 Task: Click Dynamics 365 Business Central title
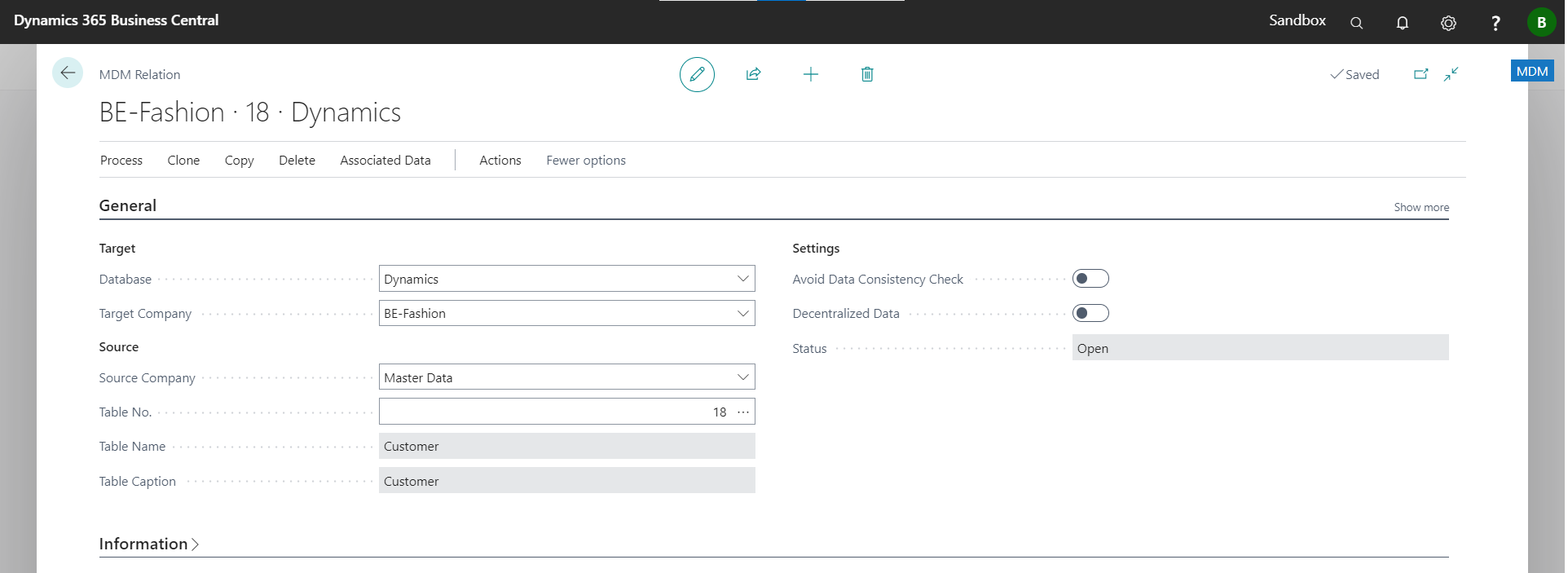[x=117, y=20]
